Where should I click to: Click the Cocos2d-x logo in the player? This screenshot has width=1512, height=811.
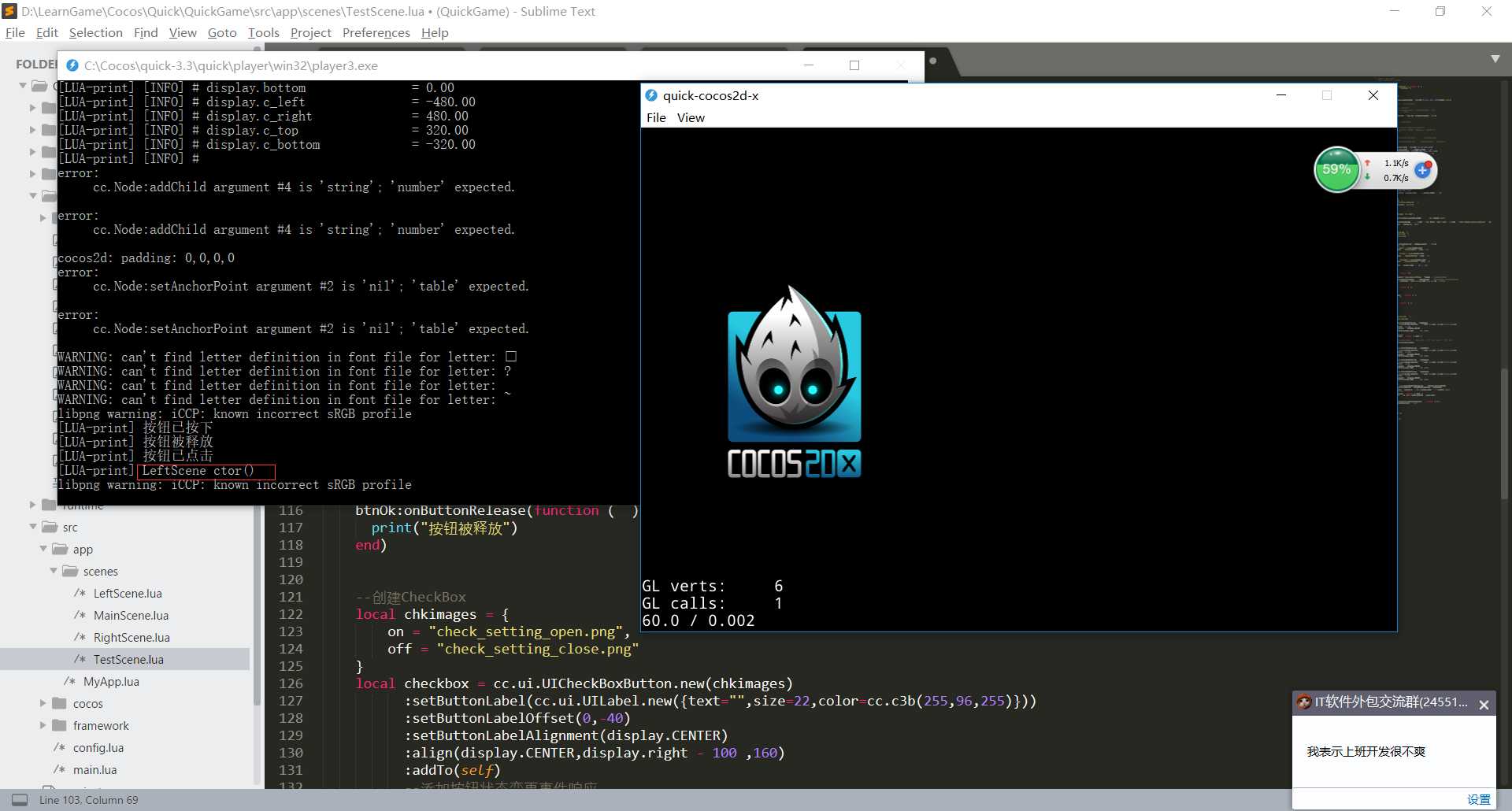click(x=794, y=382)
